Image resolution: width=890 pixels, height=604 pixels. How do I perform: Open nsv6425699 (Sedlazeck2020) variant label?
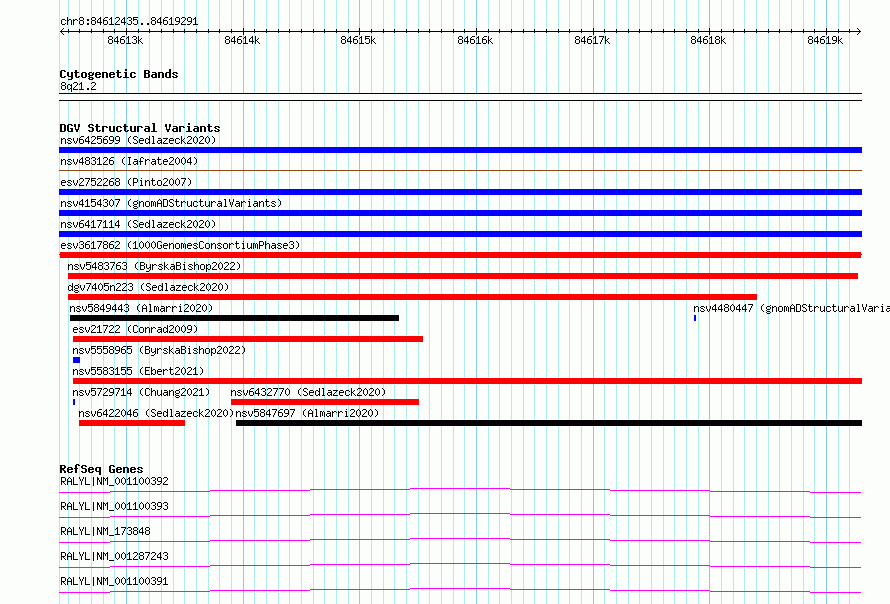(138, 140)
